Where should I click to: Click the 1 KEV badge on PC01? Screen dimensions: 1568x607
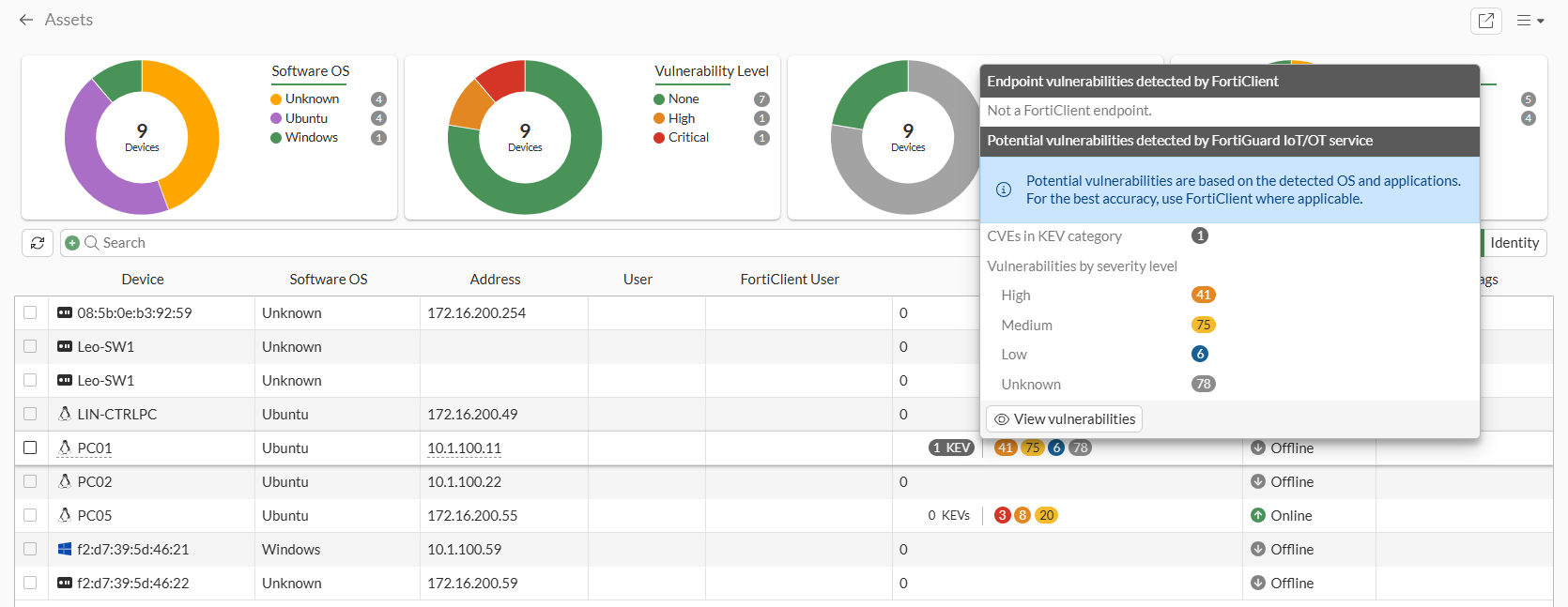[951, 448]
